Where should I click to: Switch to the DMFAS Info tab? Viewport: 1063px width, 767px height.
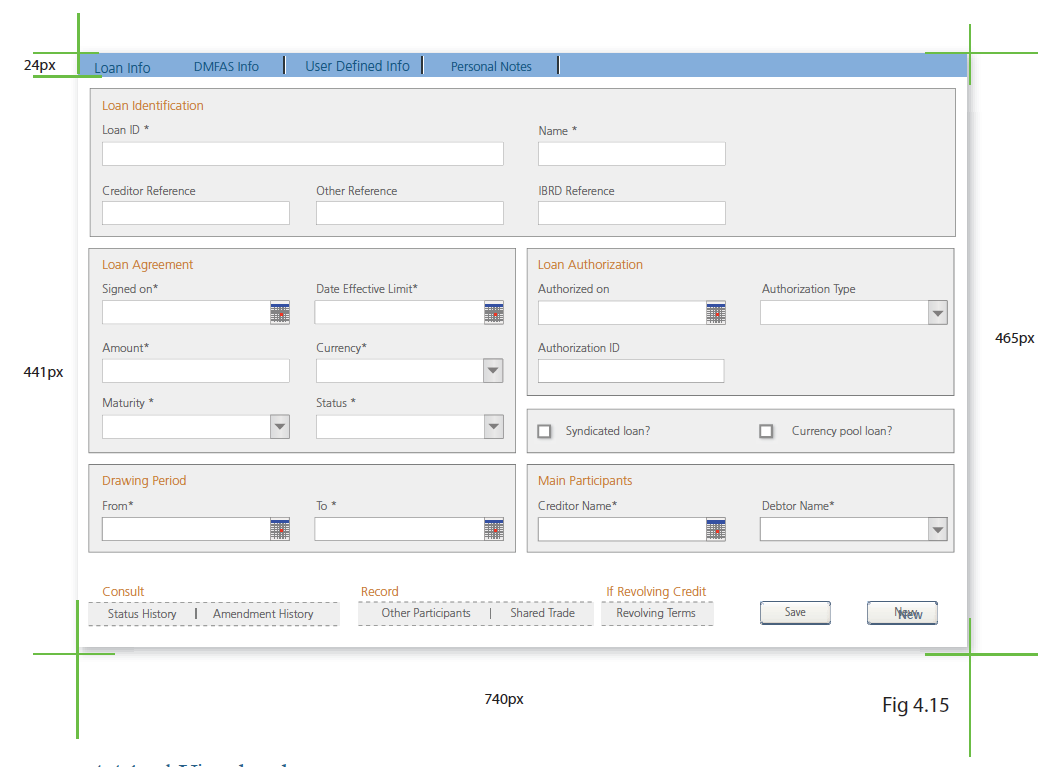pyautogui.click(x=226, y=67)
